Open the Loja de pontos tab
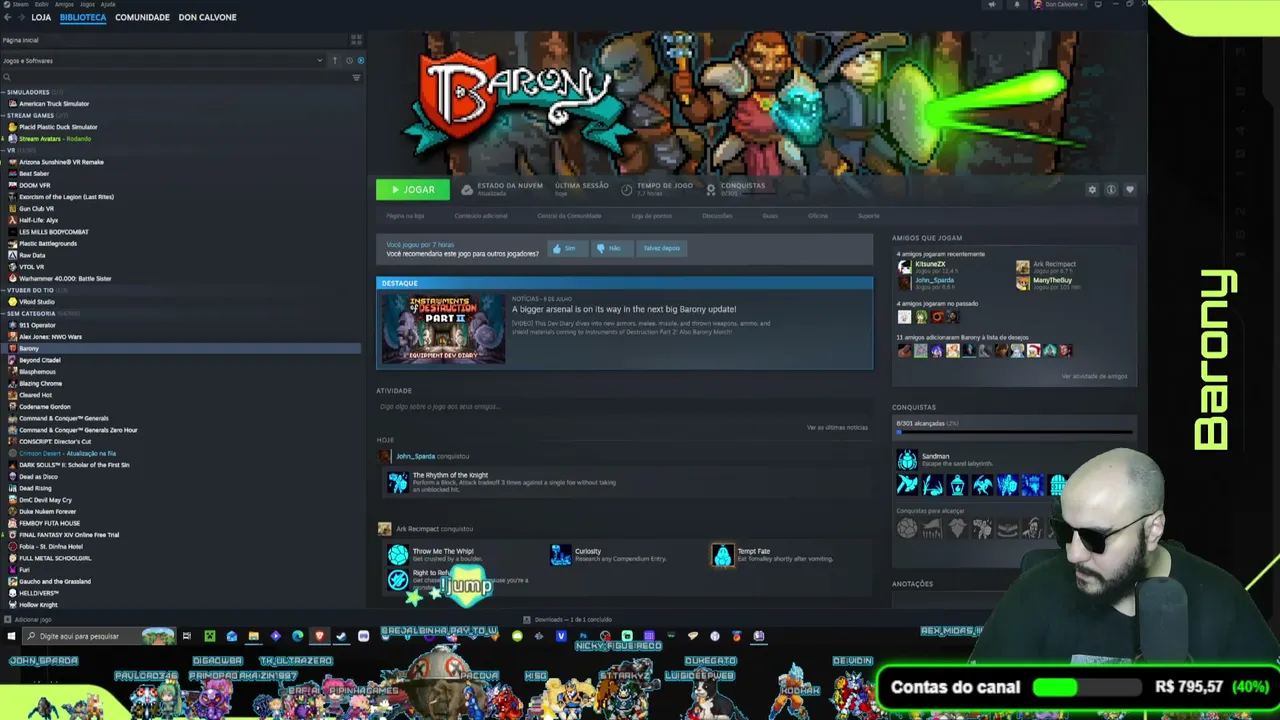Viewport: 1280px width, 720px height. (x=651, y=216)
